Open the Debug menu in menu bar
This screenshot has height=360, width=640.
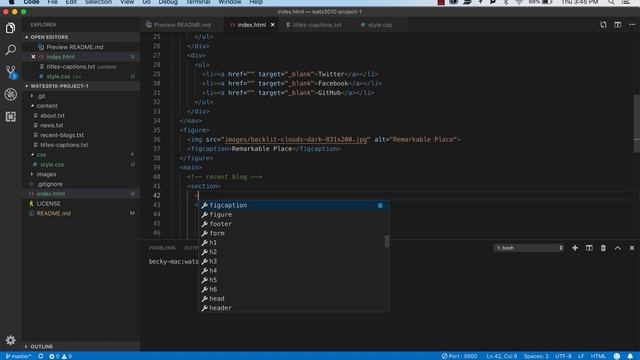coord(168,2)
